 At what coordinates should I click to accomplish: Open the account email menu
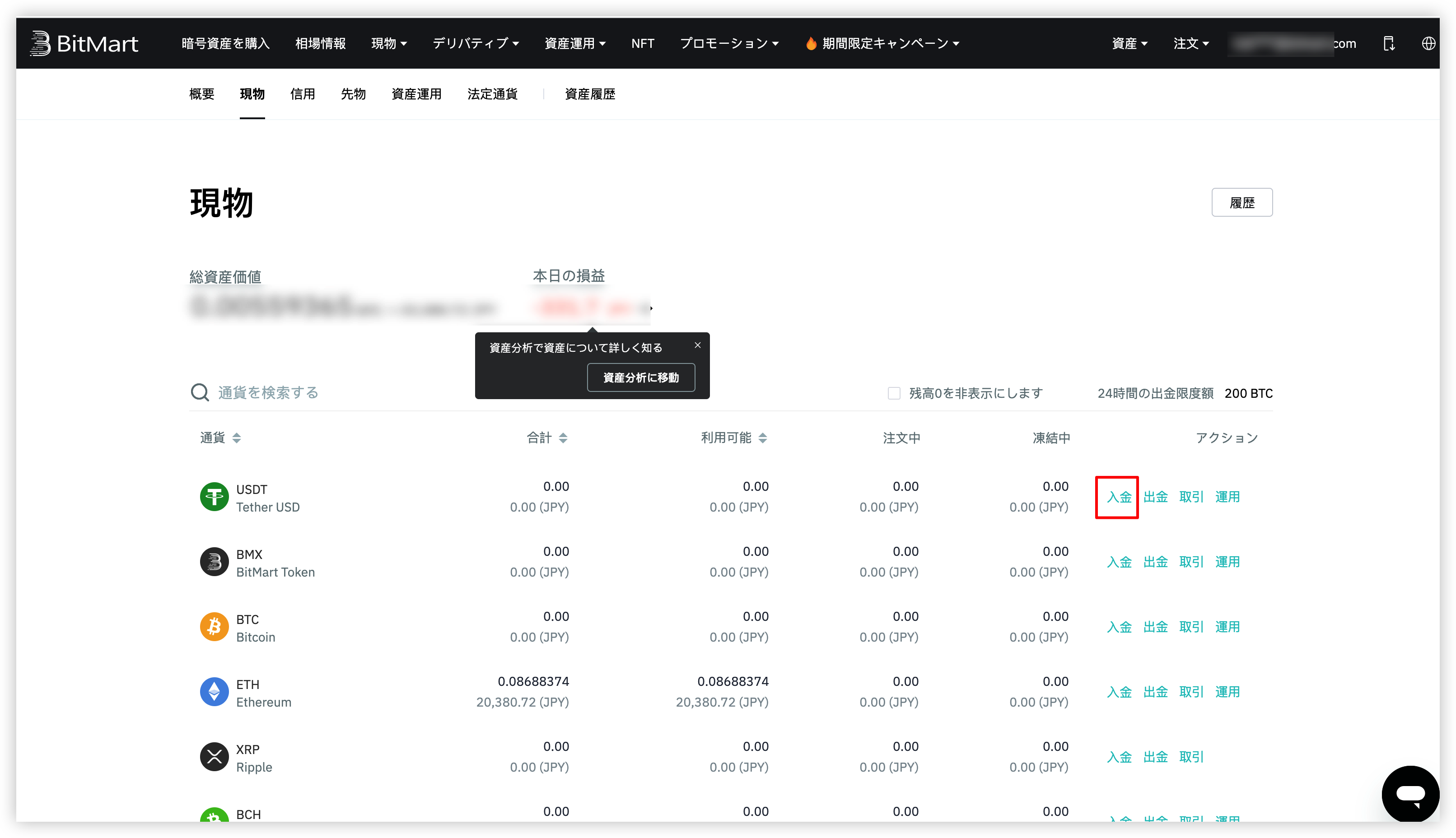pos(1293,44)
